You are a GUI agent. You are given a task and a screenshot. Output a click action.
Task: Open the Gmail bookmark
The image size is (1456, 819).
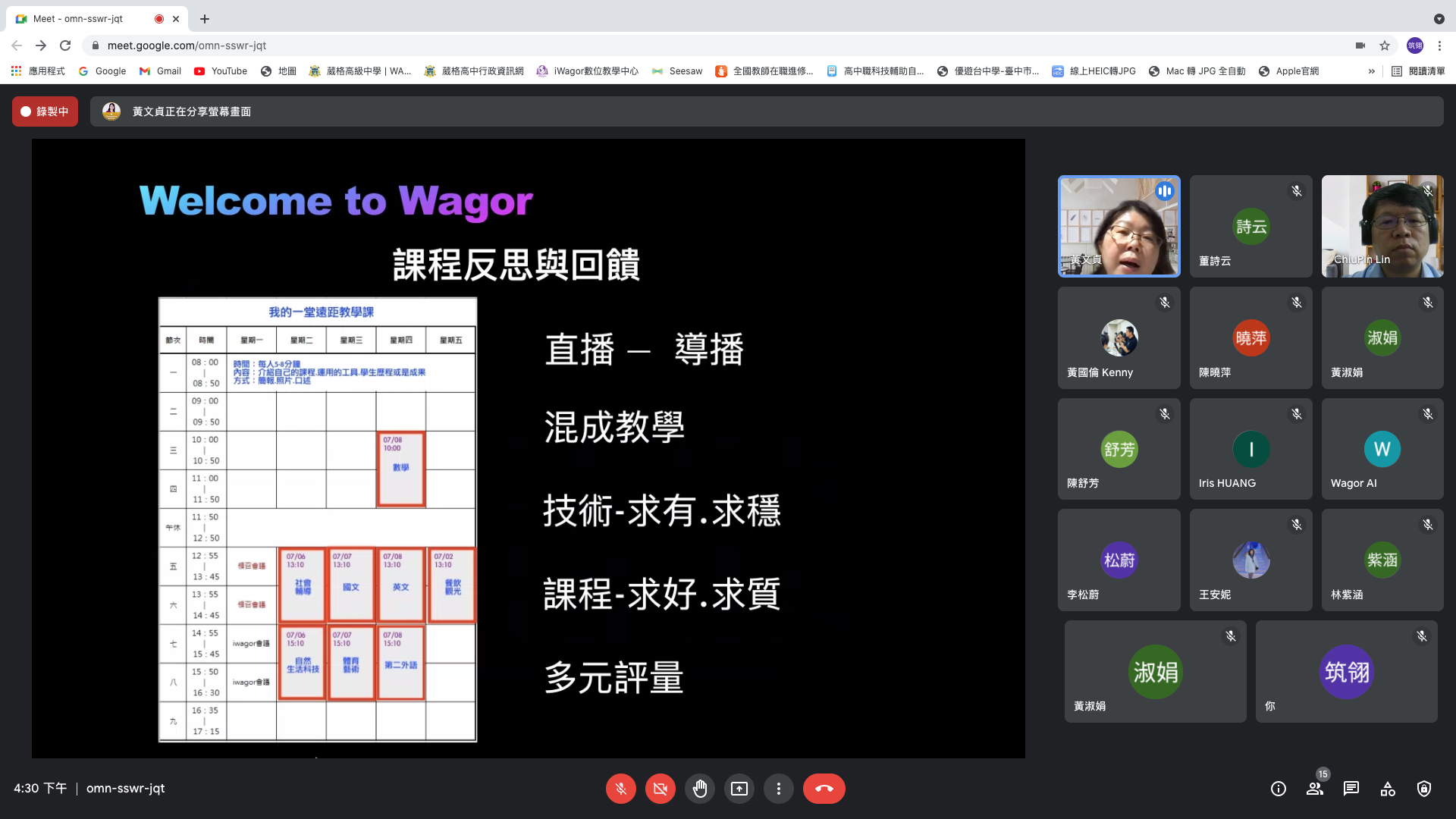160,71
